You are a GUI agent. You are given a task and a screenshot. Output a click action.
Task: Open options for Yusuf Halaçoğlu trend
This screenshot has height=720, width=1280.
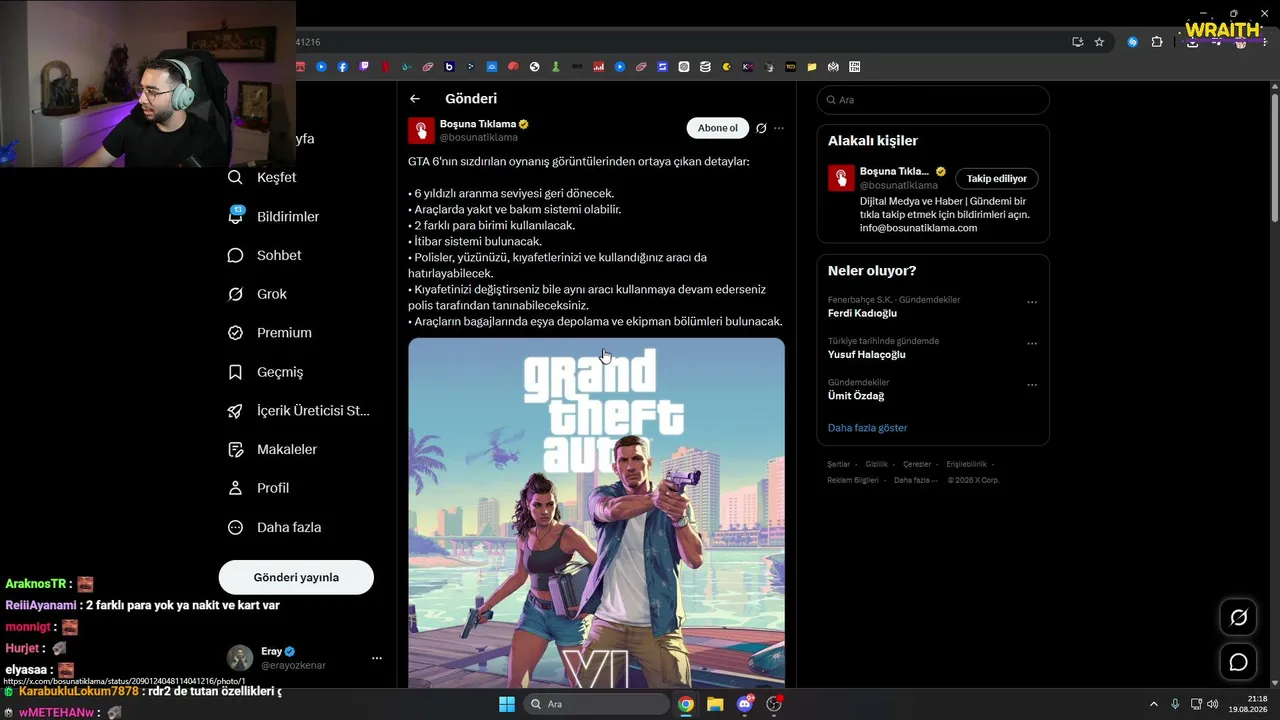(x=1032, y=344)
